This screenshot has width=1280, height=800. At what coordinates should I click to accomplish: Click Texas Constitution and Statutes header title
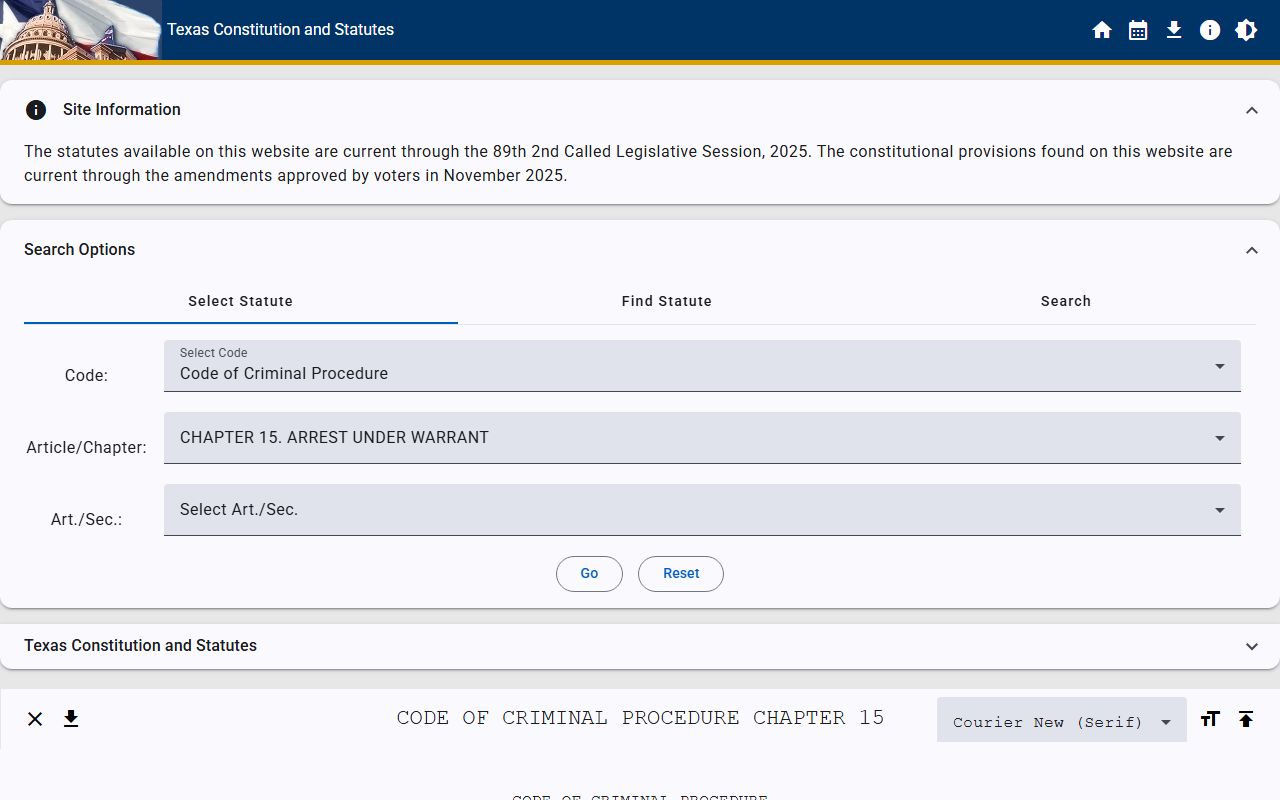(x=280, y=30)
